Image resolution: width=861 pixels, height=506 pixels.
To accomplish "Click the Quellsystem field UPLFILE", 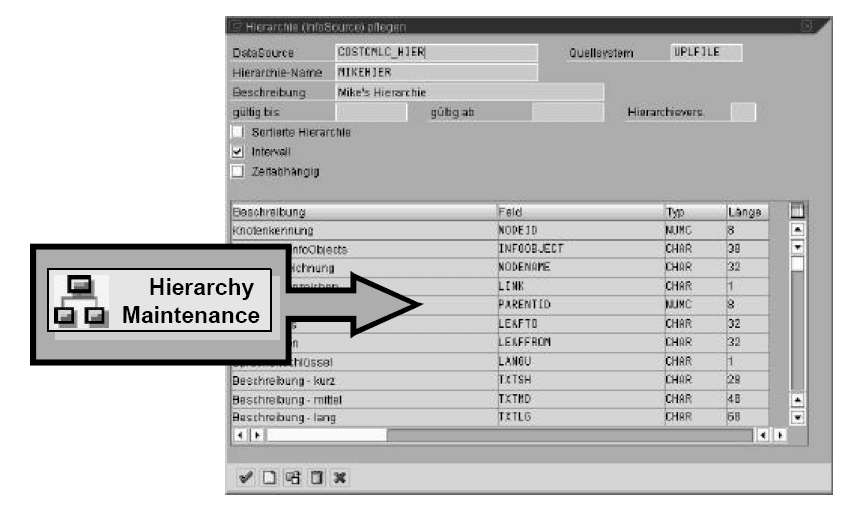I will (x=706, y=52).
